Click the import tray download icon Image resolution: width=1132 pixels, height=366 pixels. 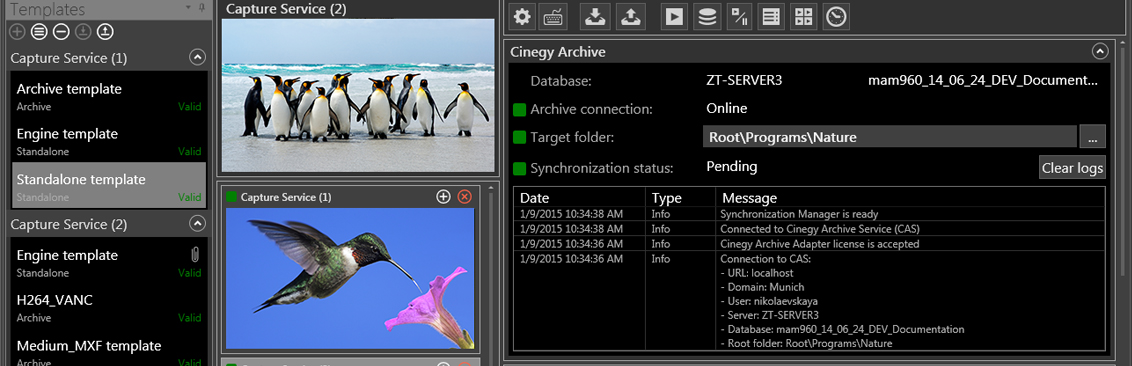coord(596,17)
